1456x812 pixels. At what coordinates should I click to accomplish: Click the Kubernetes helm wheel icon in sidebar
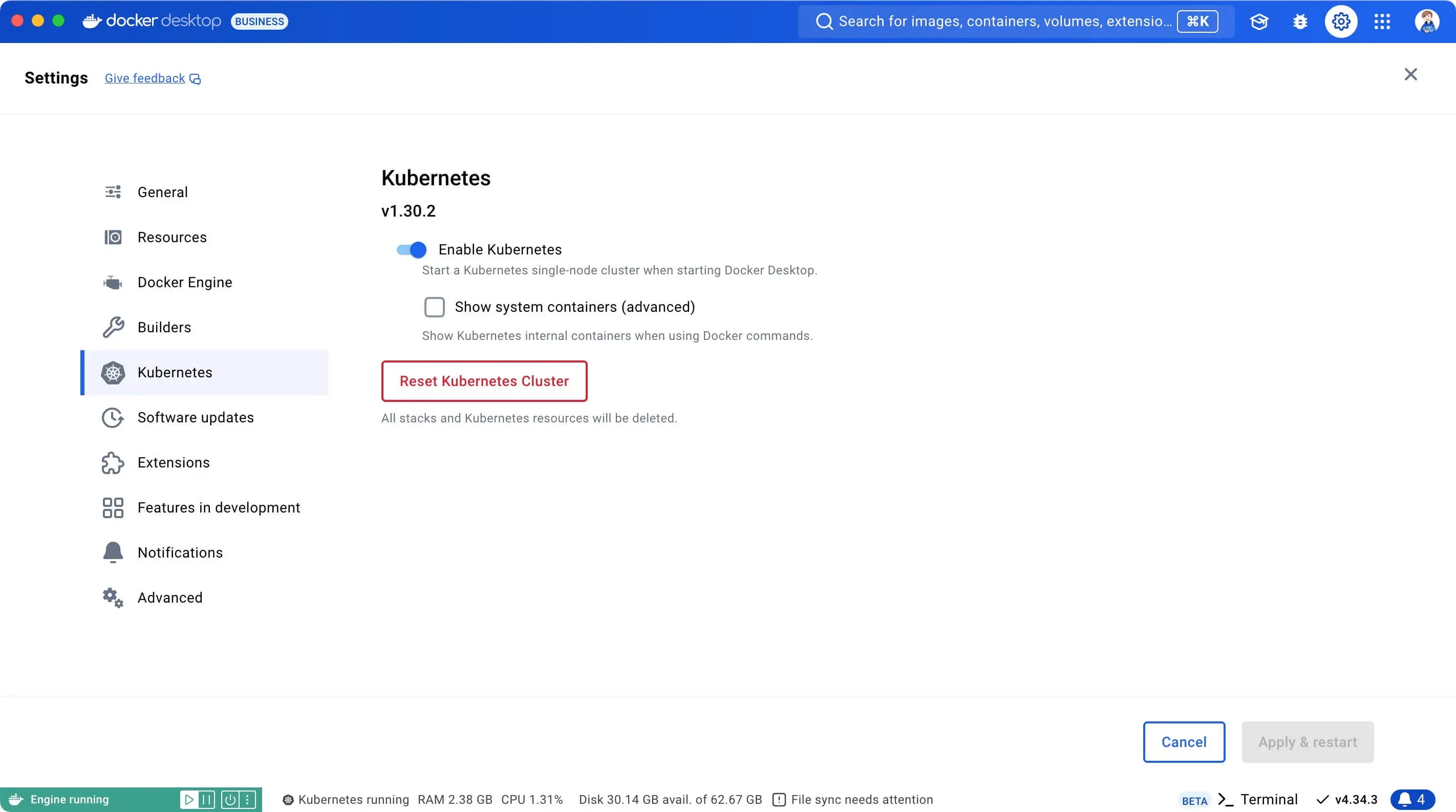(x=113, y=372)
